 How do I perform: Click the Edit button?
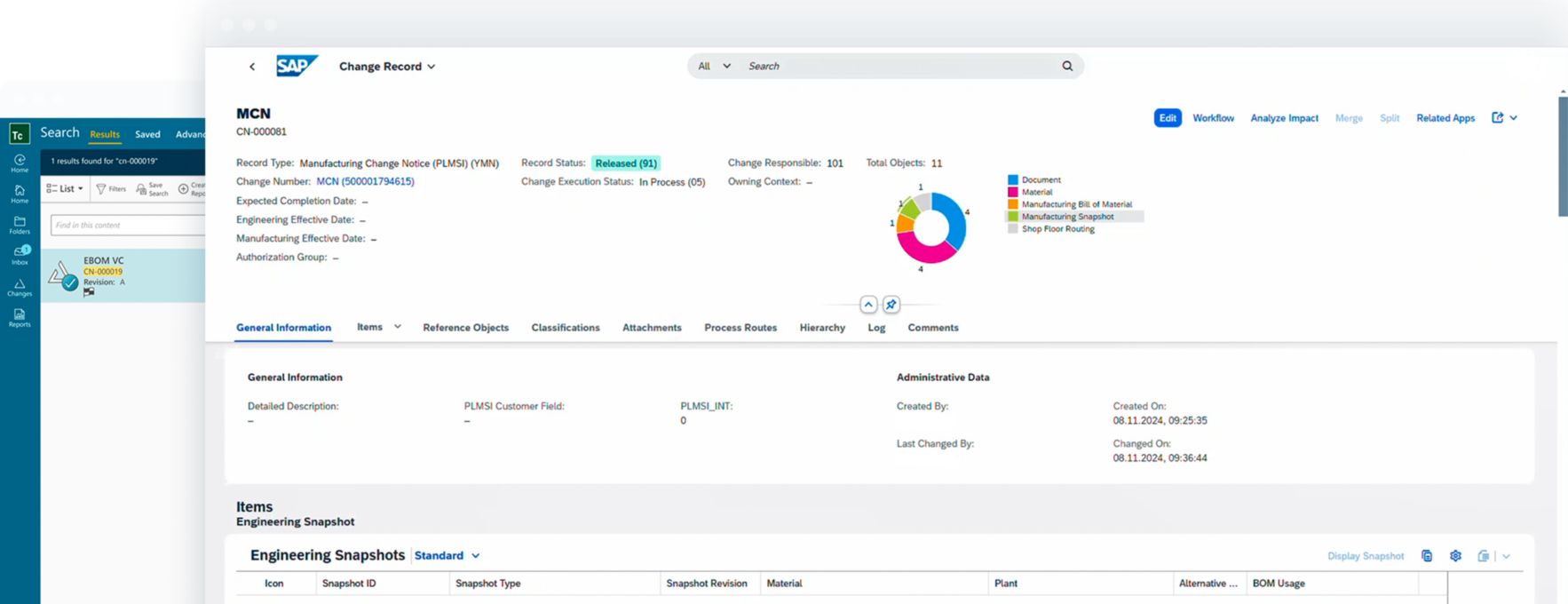[x=1168, y=118]
